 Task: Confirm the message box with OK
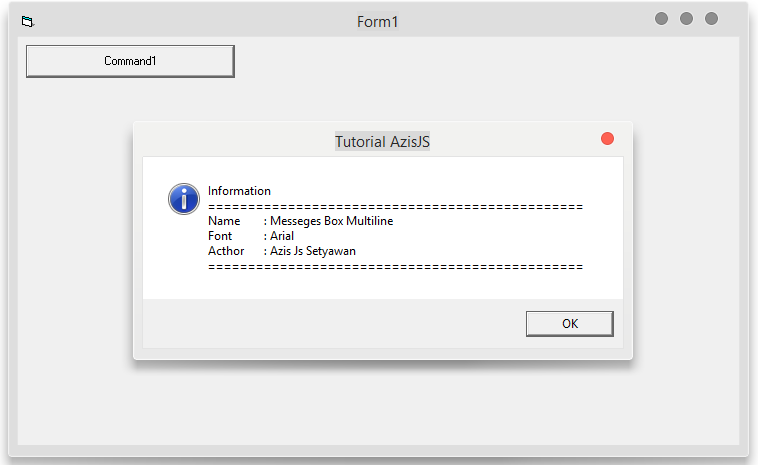pos(569,323)
